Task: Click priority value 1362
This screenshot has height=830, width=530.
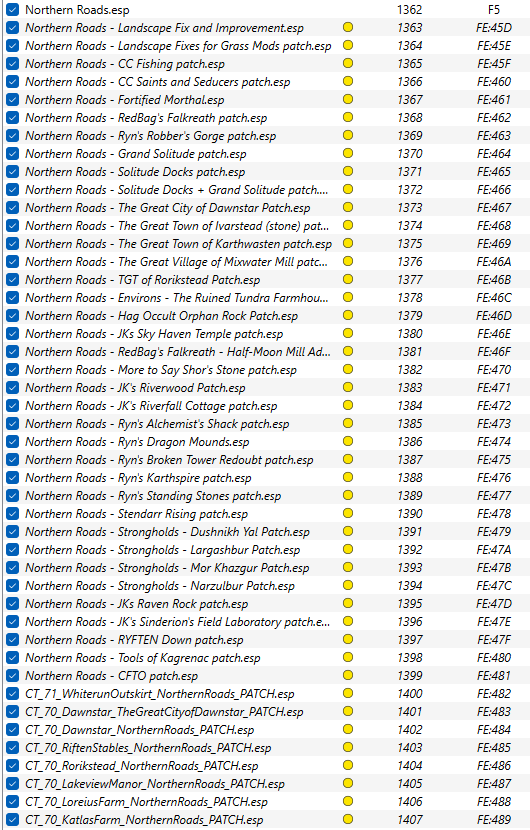Action: tap(410, 10)
